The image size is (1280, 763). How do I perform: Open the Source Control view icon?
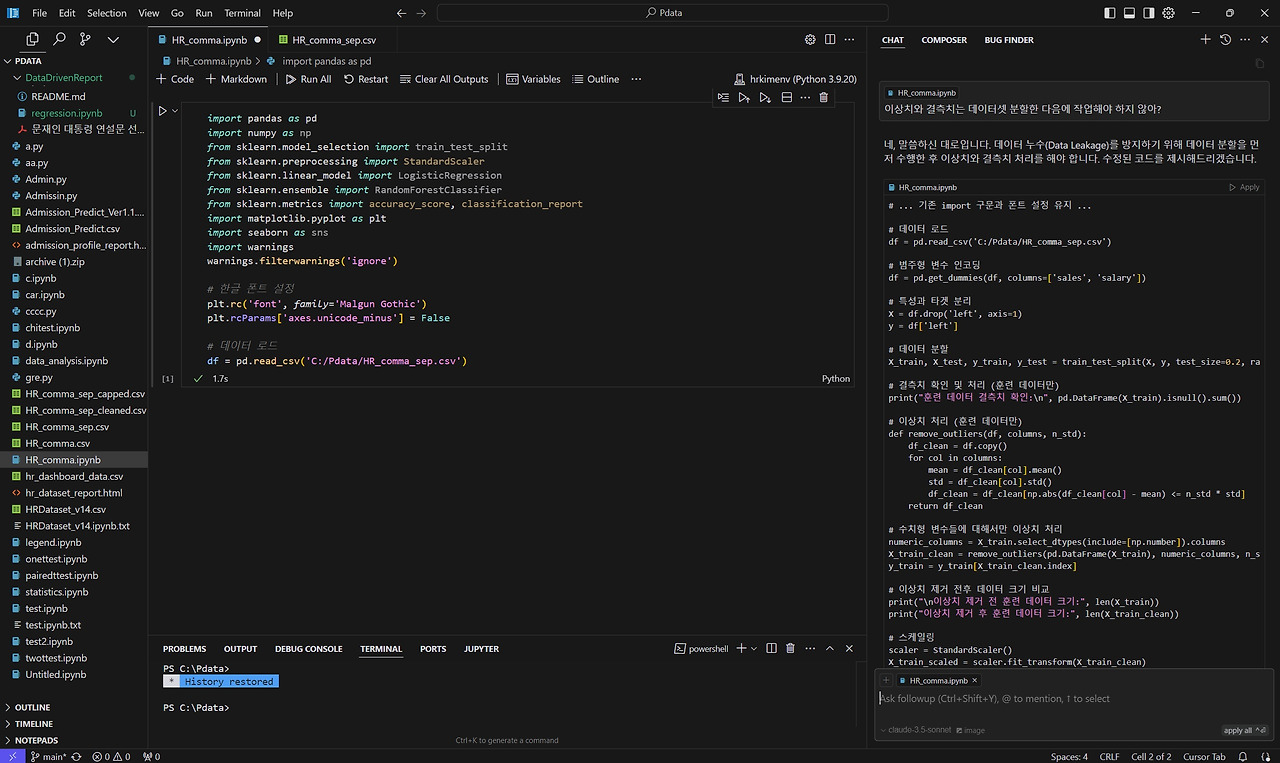tap(85, 39)
